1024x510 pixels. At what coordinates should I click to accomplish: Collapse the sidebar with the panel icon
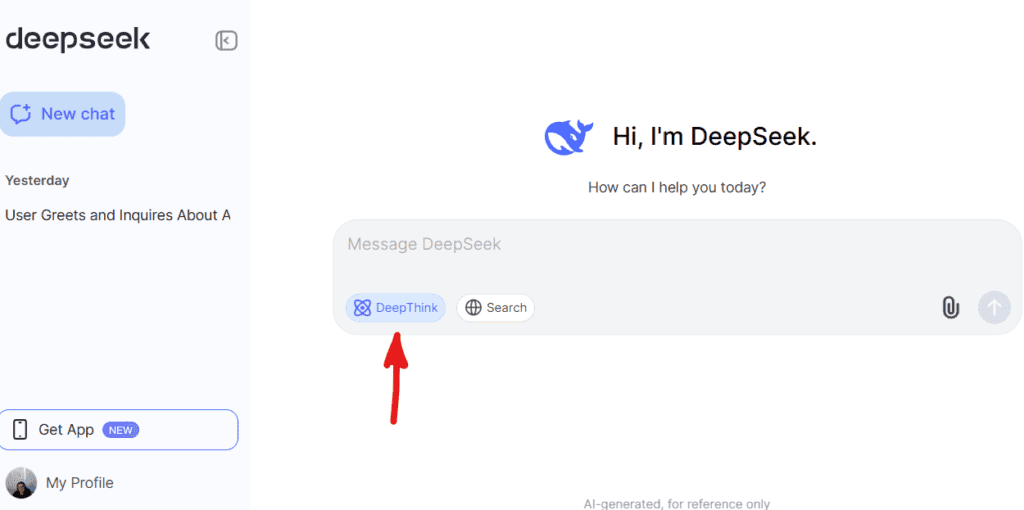pos(226,41)
